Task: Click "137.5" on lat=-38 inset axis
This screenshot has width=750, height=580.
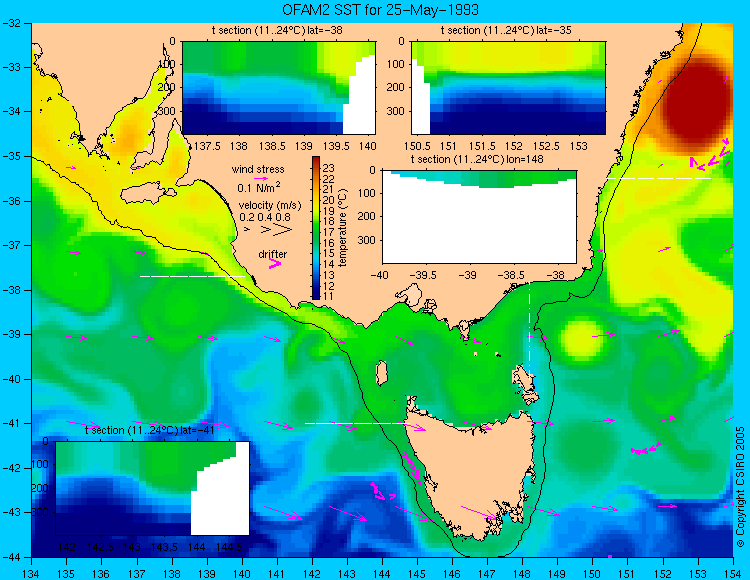Action: (x=207, y=145)
